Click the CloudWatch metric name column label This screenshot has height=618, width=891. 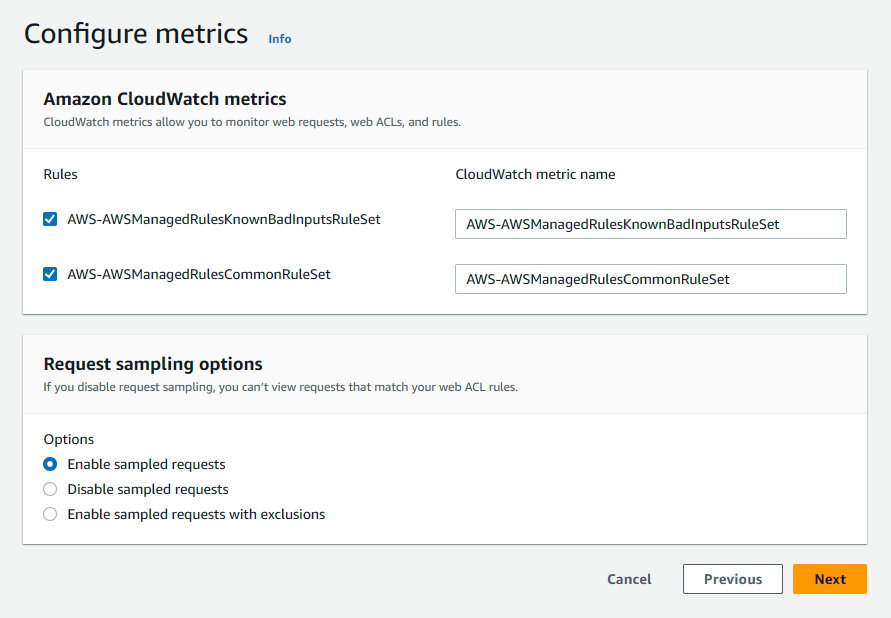click(x=535, y=174)
